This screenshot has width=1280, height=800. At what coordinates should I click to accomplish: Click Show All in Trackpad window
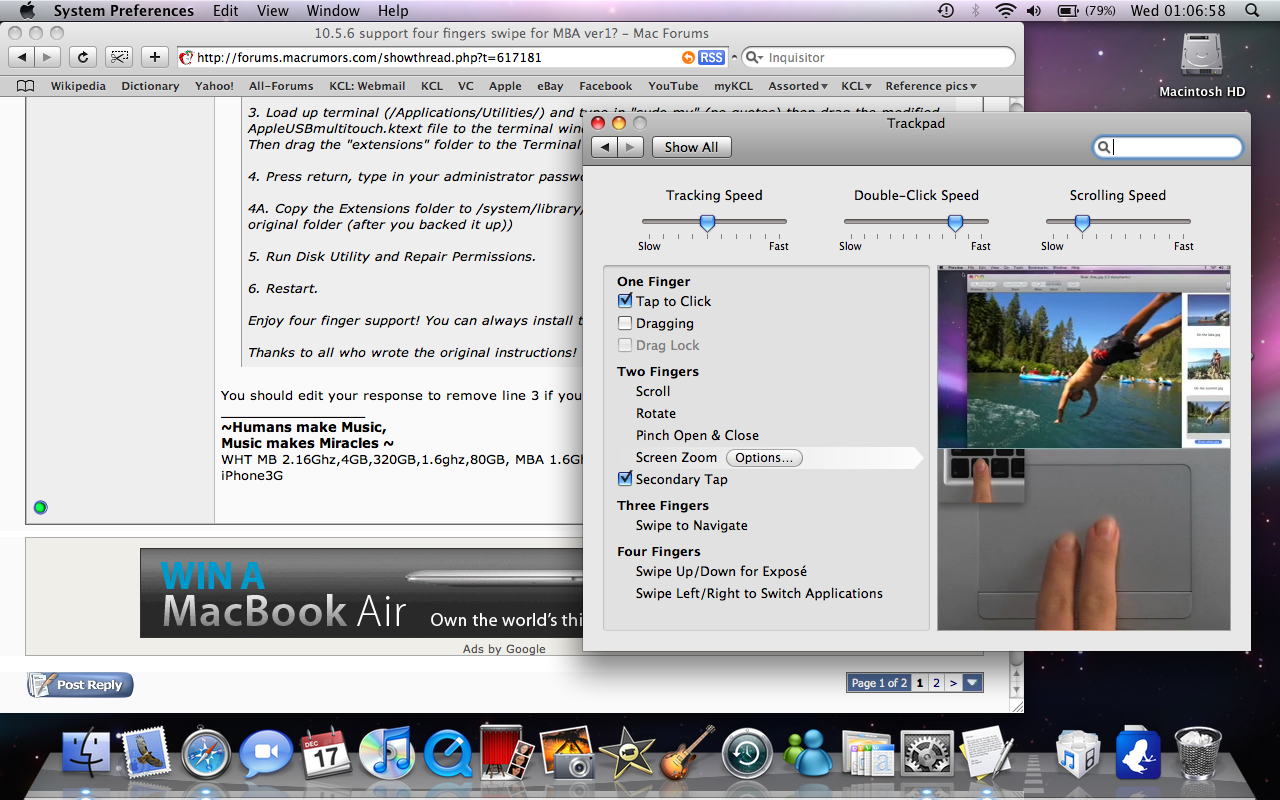[x=692, y=147]
